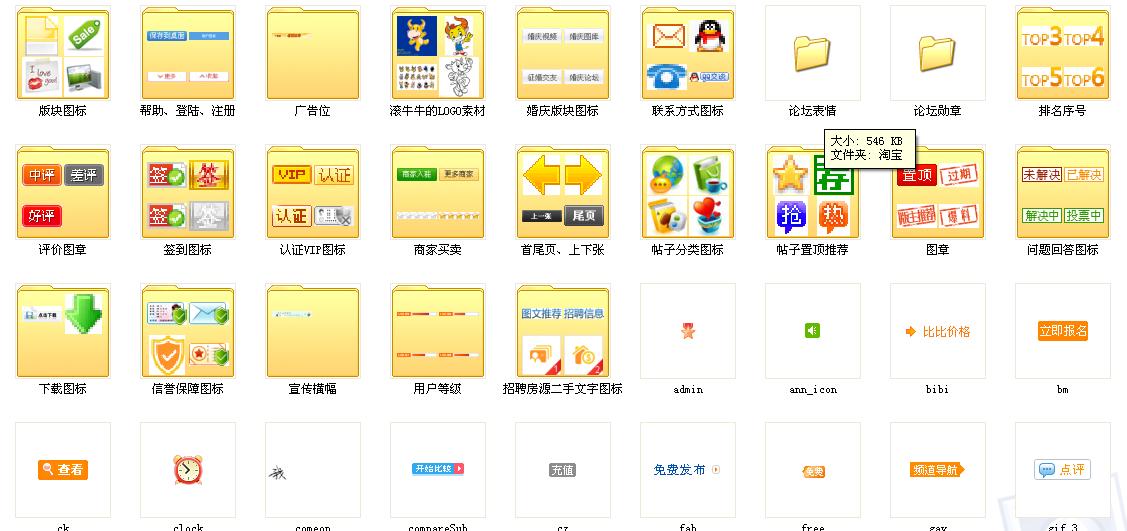Select the 婚庆版块图标 folder icon
Image resolution: width=1127 pixels, height=531 pixels.
pos(563,53)
